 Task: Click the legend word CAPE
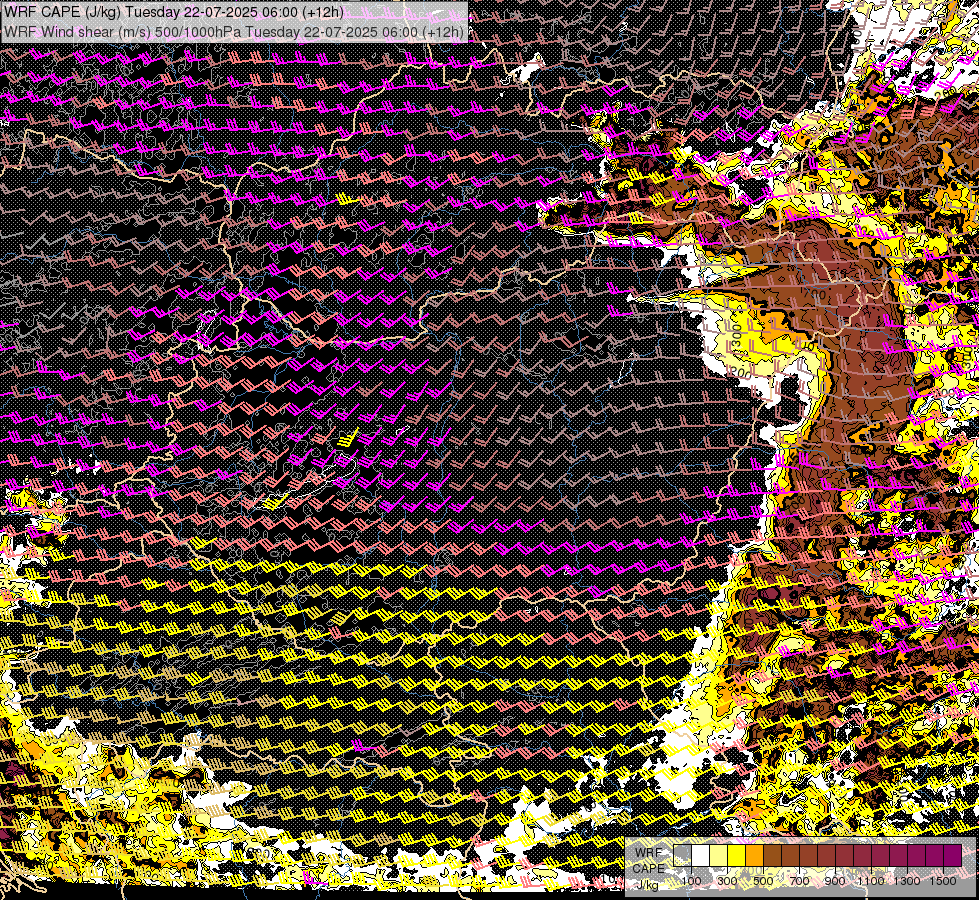[x=649, y=868]
